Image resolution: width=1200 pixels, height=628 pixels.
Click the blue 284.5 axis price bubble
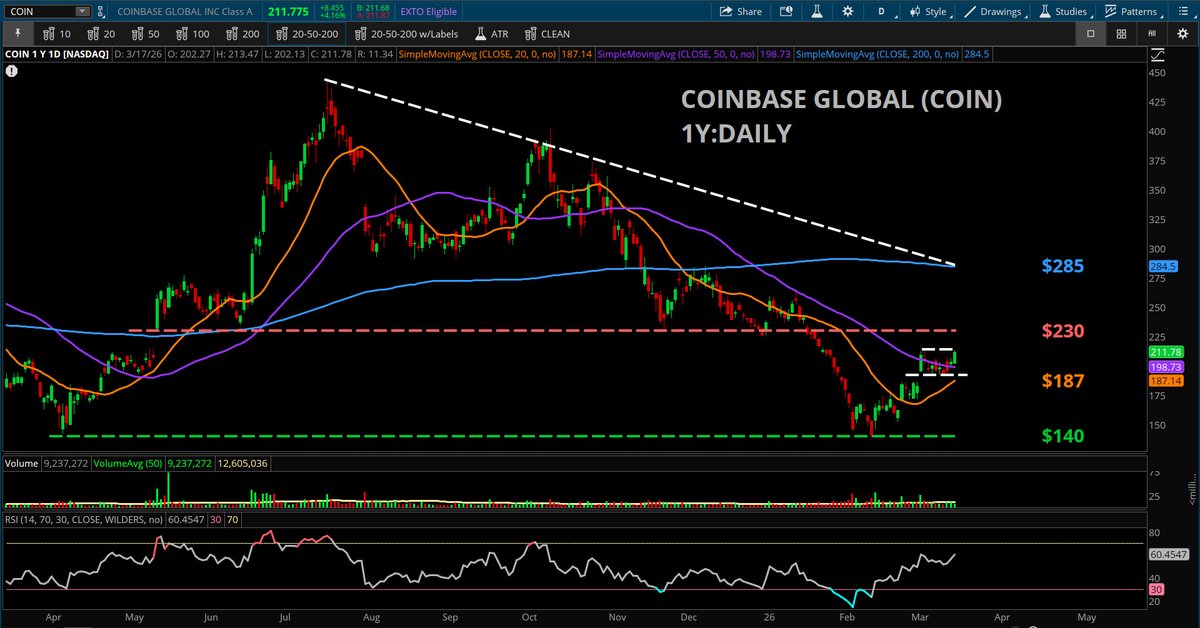tap(1161, 267)
